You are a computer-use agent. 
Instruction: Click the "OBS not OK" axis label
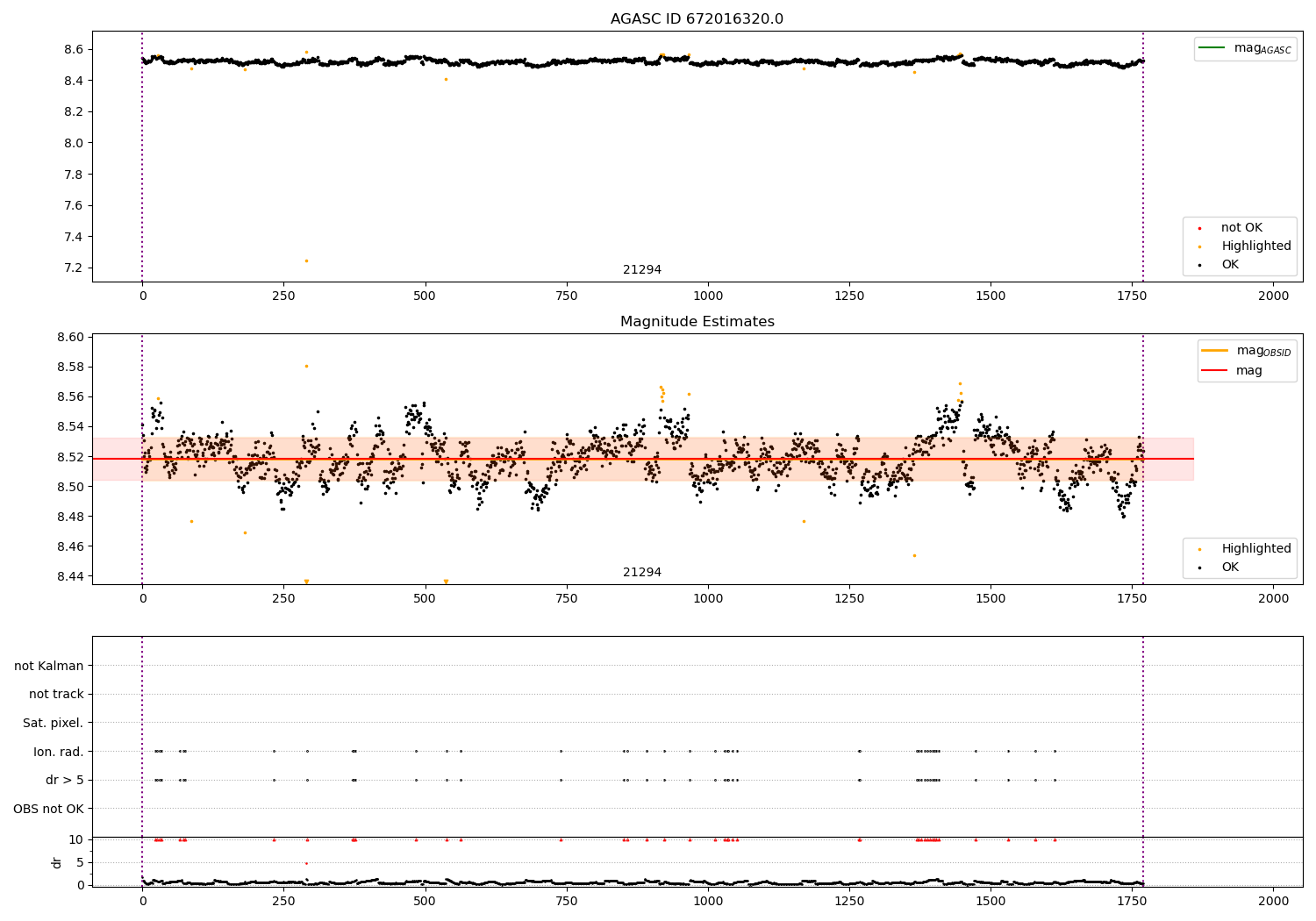(x=49, y=809)
